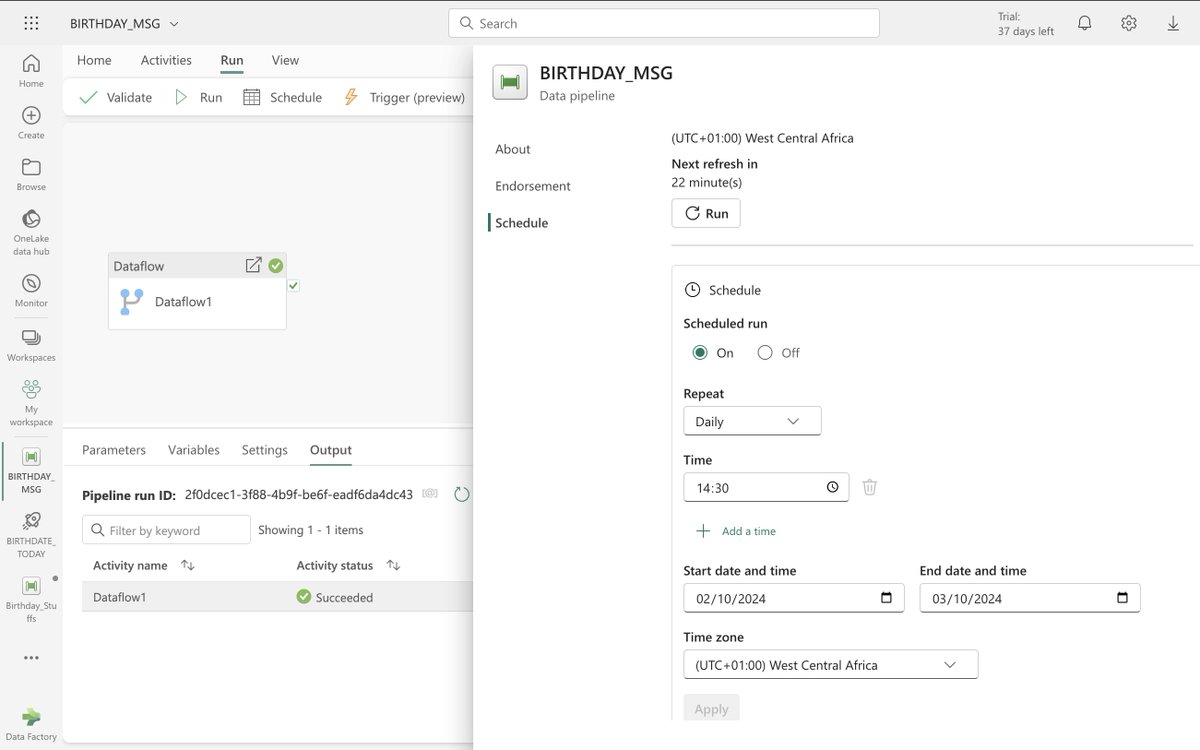This screenshot has height=750, width=1200.
Task: Click the 14:30 Time input field
Action: tap(766, 487)
